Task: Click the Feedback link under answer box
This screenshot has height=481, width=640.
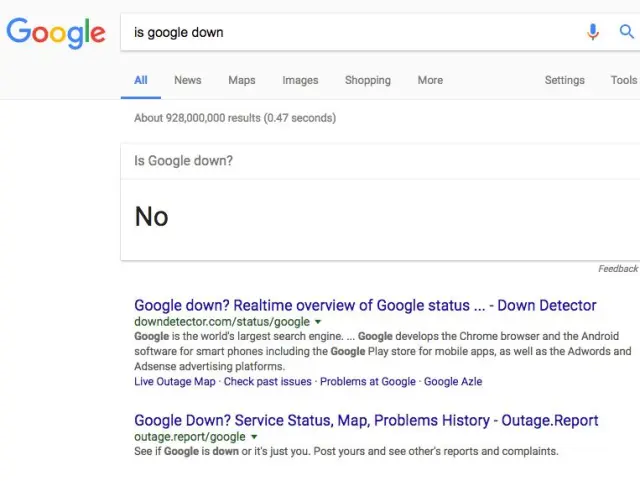Action: click(618, 269)
